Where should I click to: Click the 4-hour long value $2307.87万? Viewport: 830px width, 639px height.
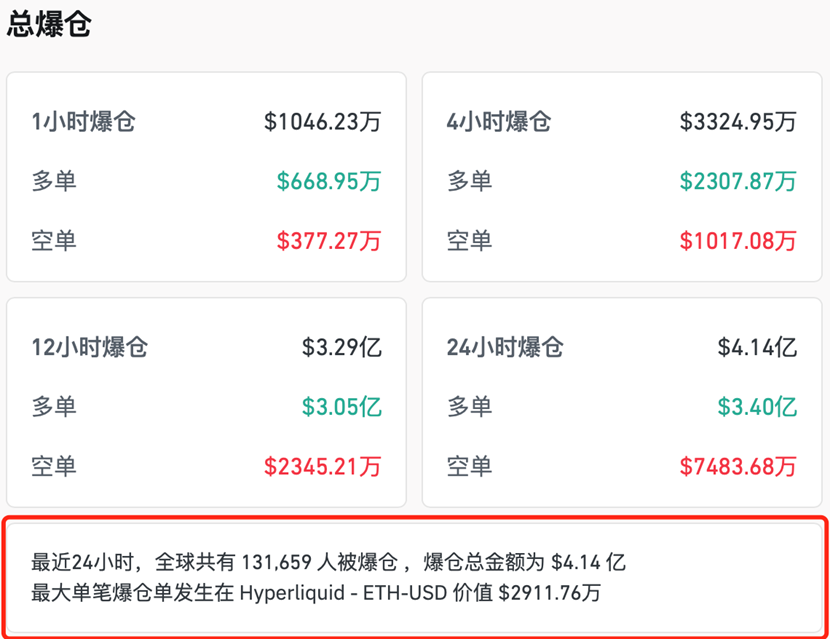738,181
